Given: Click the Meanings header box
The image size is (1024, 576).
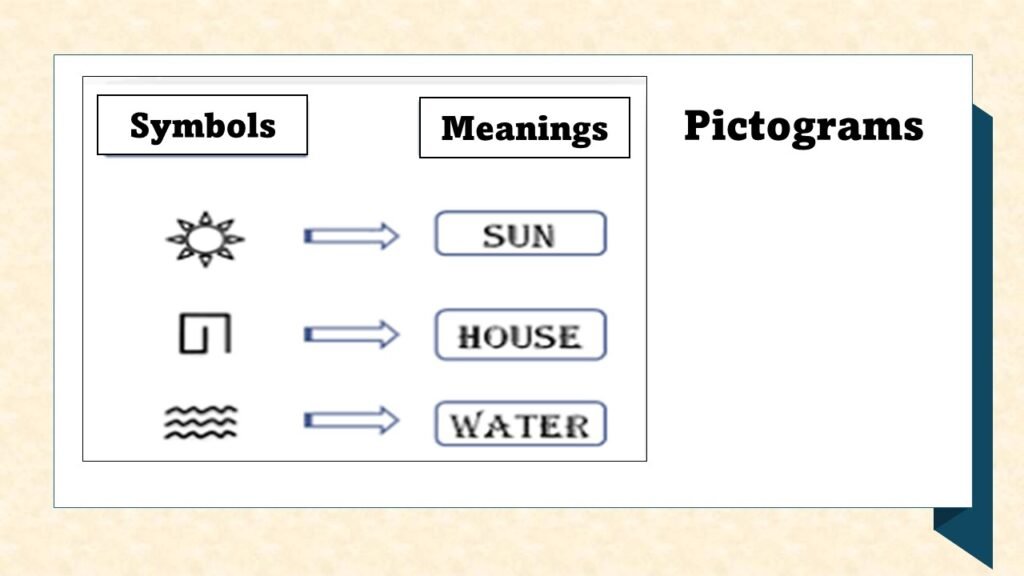Looking at the screenshot, I should click(x=524, y=127).
